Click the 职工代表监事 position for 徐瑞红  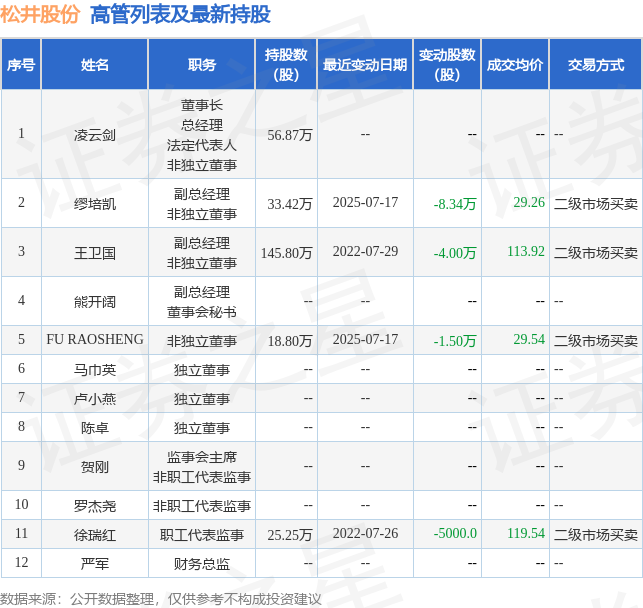[202, 535]
